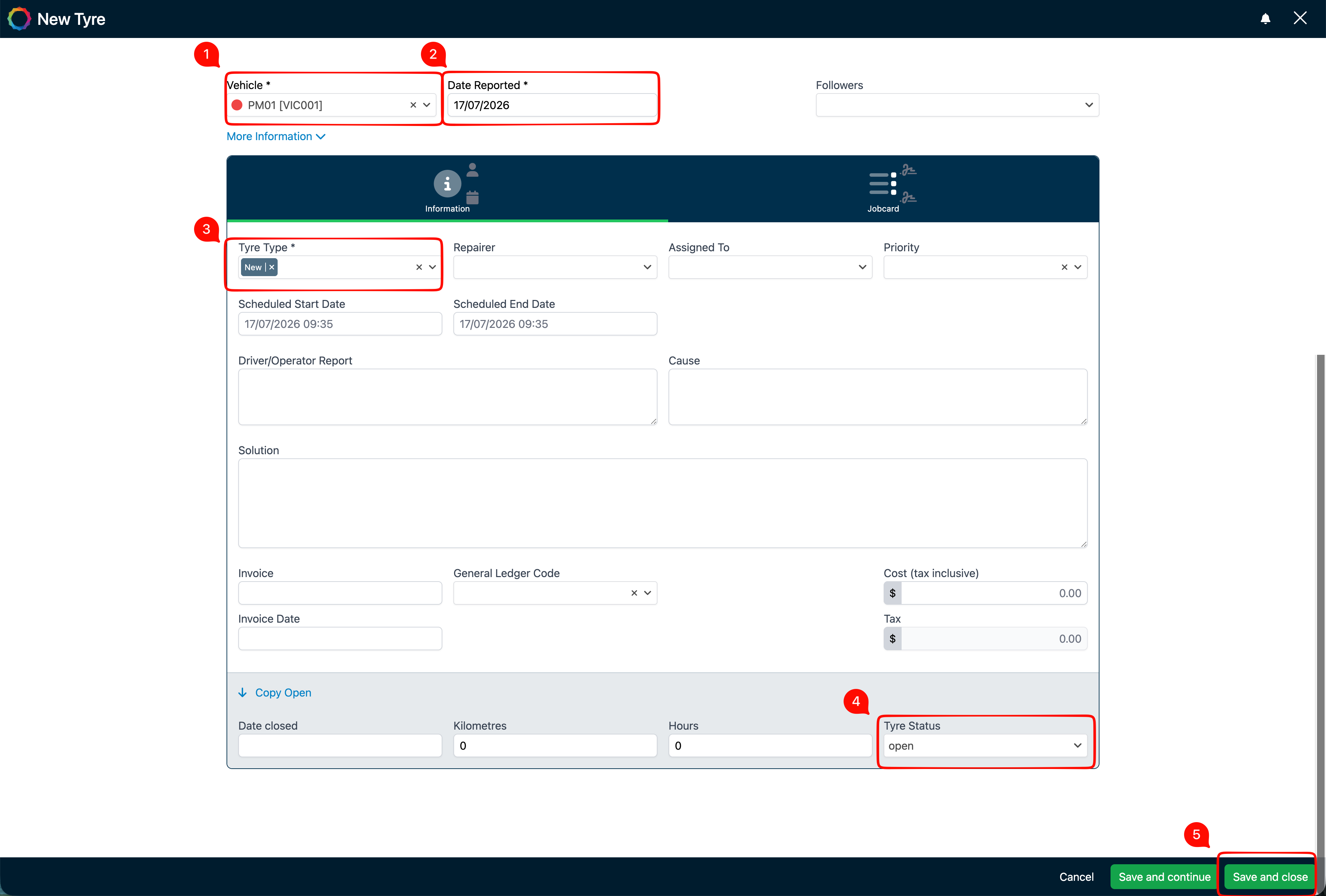Click the Date closed field
1326x896 pixels.
point(340,746)
